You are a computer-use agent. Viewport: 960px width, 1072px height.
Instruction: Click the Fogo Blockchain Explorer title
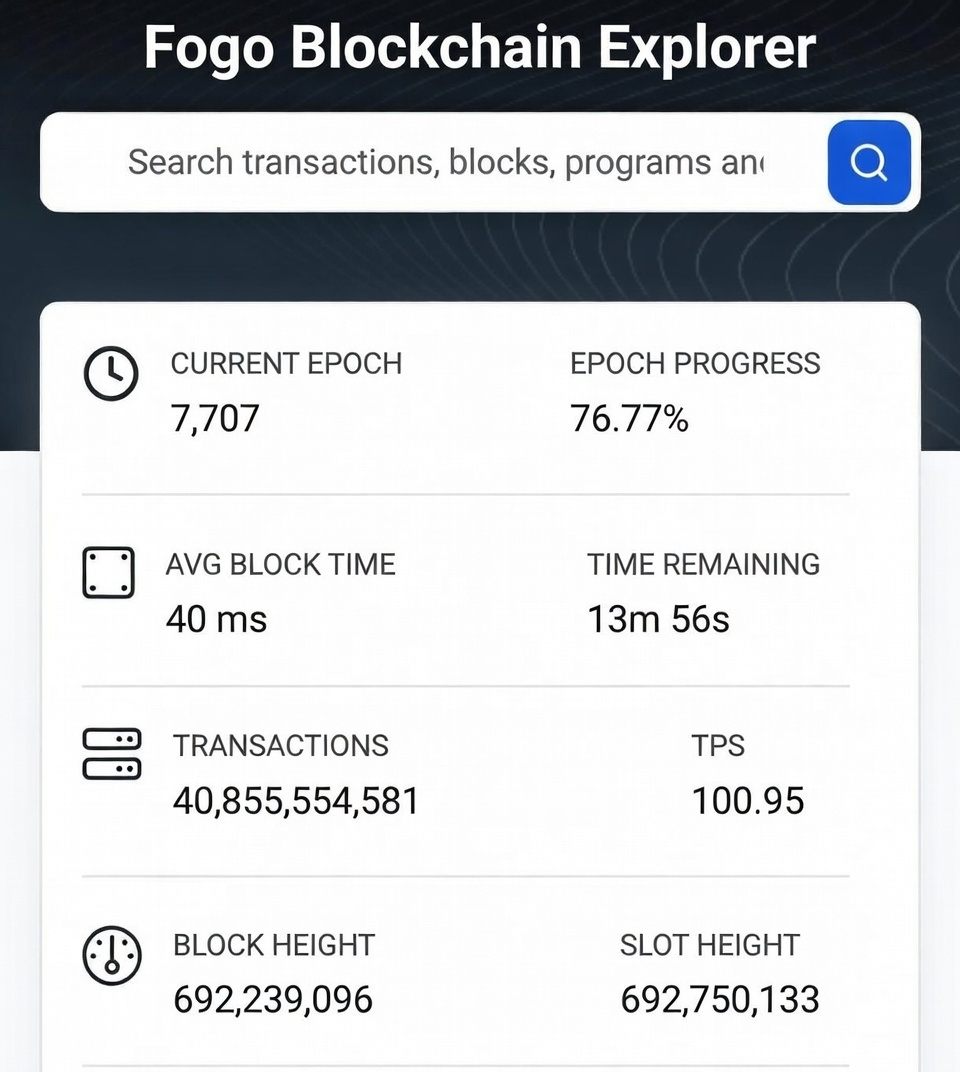pos(480,47)
